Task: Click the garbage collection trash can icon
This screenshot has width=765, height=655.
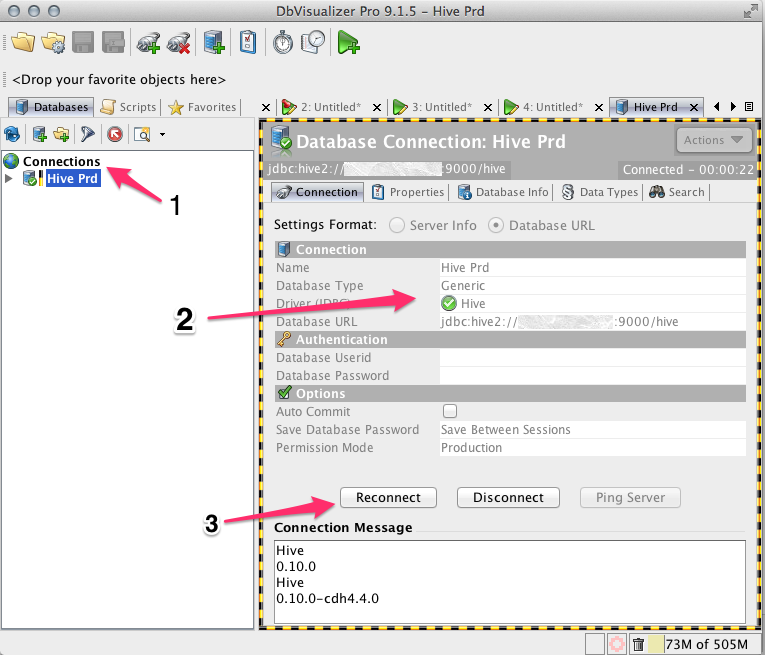Action: click(x=637, y=642)
